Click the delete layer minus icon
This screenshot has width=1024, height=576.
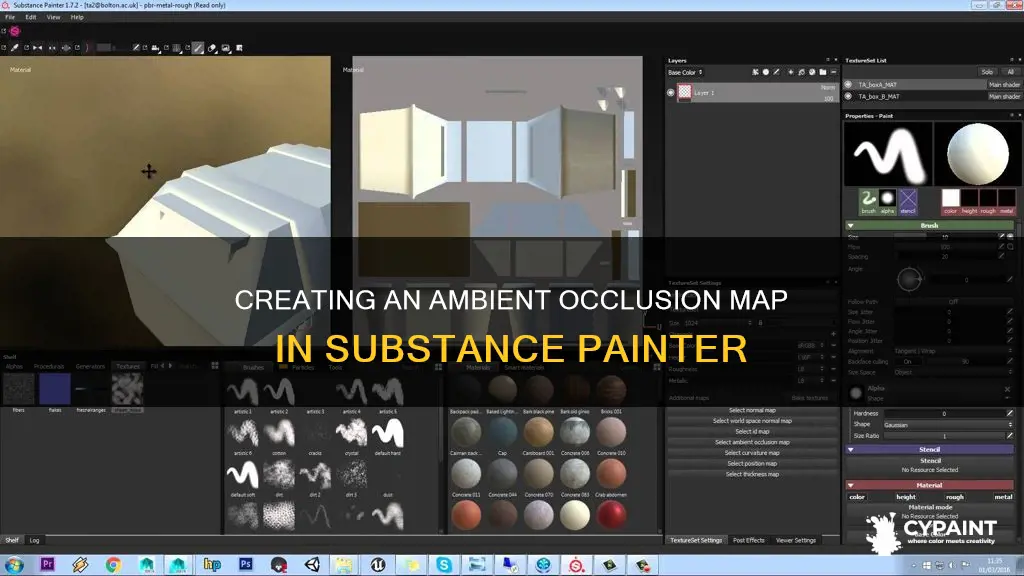point(833,72)
